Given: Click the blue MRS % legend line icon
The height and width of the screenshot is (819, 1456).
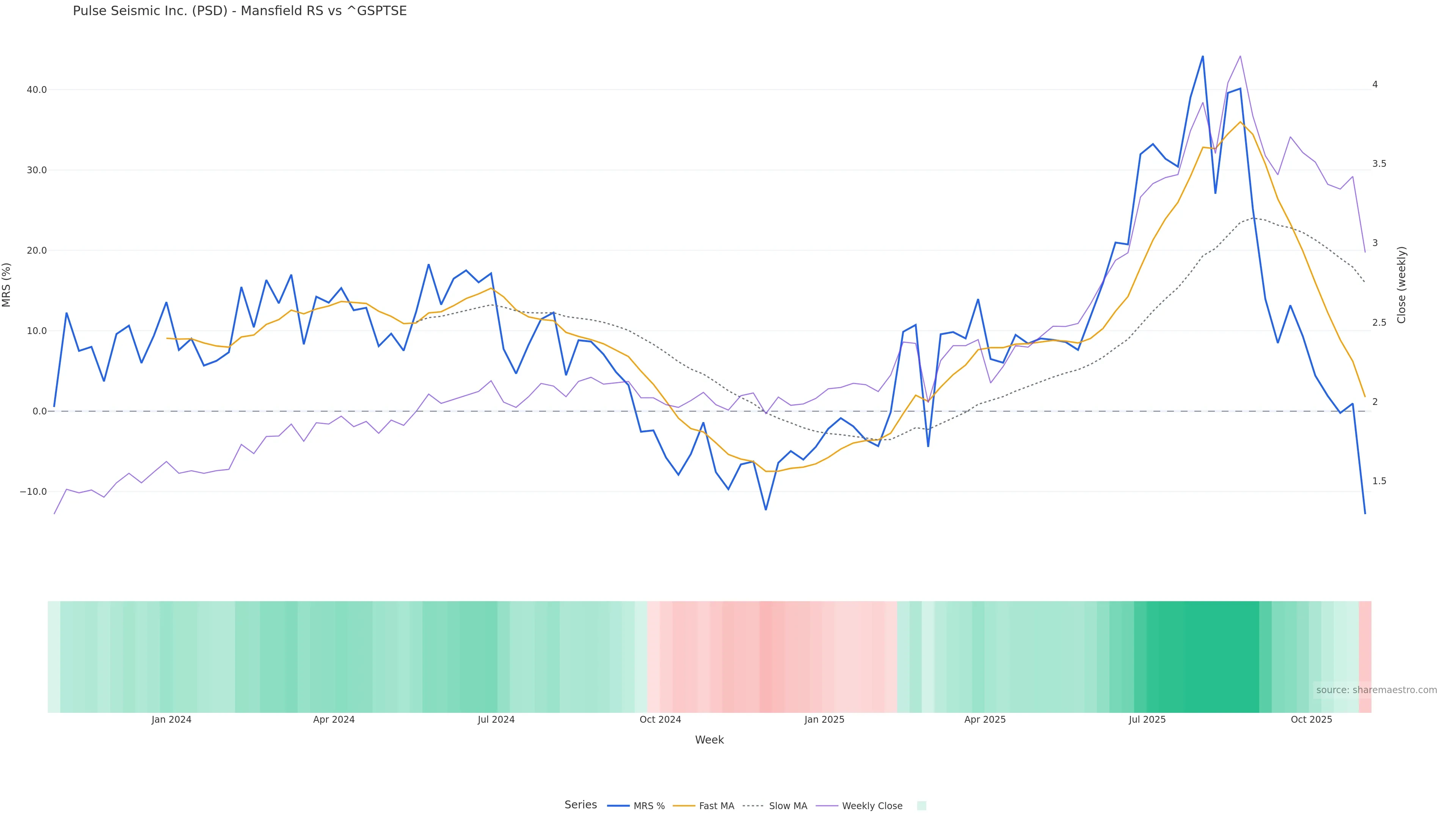Looking at the screenshot, I should pos(618,806).
